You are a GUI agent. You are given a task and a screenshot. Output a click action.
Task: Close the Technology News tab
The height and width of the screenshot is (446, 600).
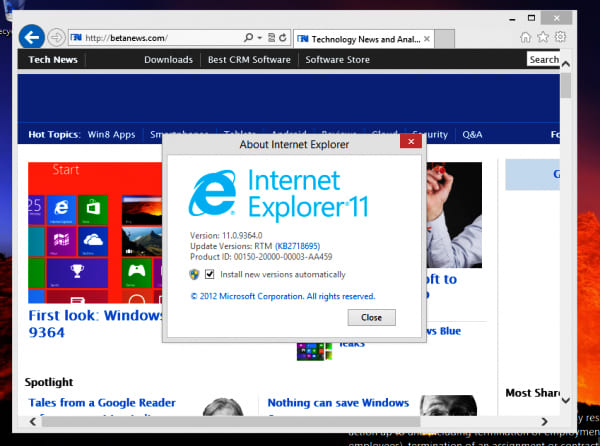(427, 39)
